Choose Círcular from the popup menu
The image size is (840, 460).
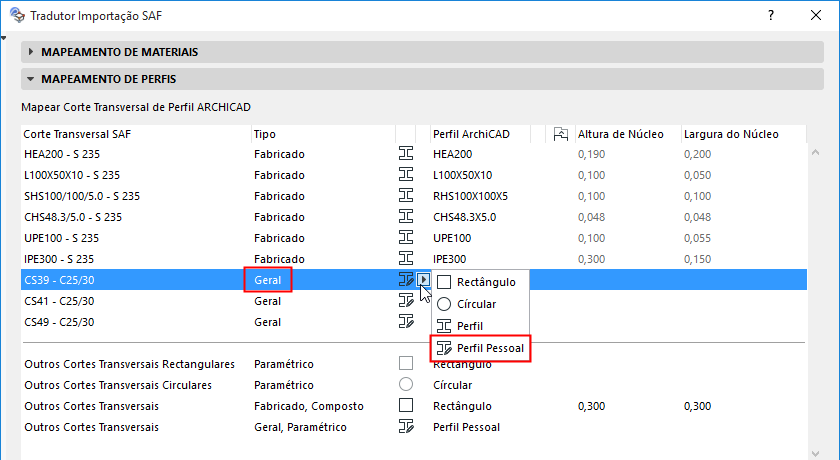tap(481, 304)
